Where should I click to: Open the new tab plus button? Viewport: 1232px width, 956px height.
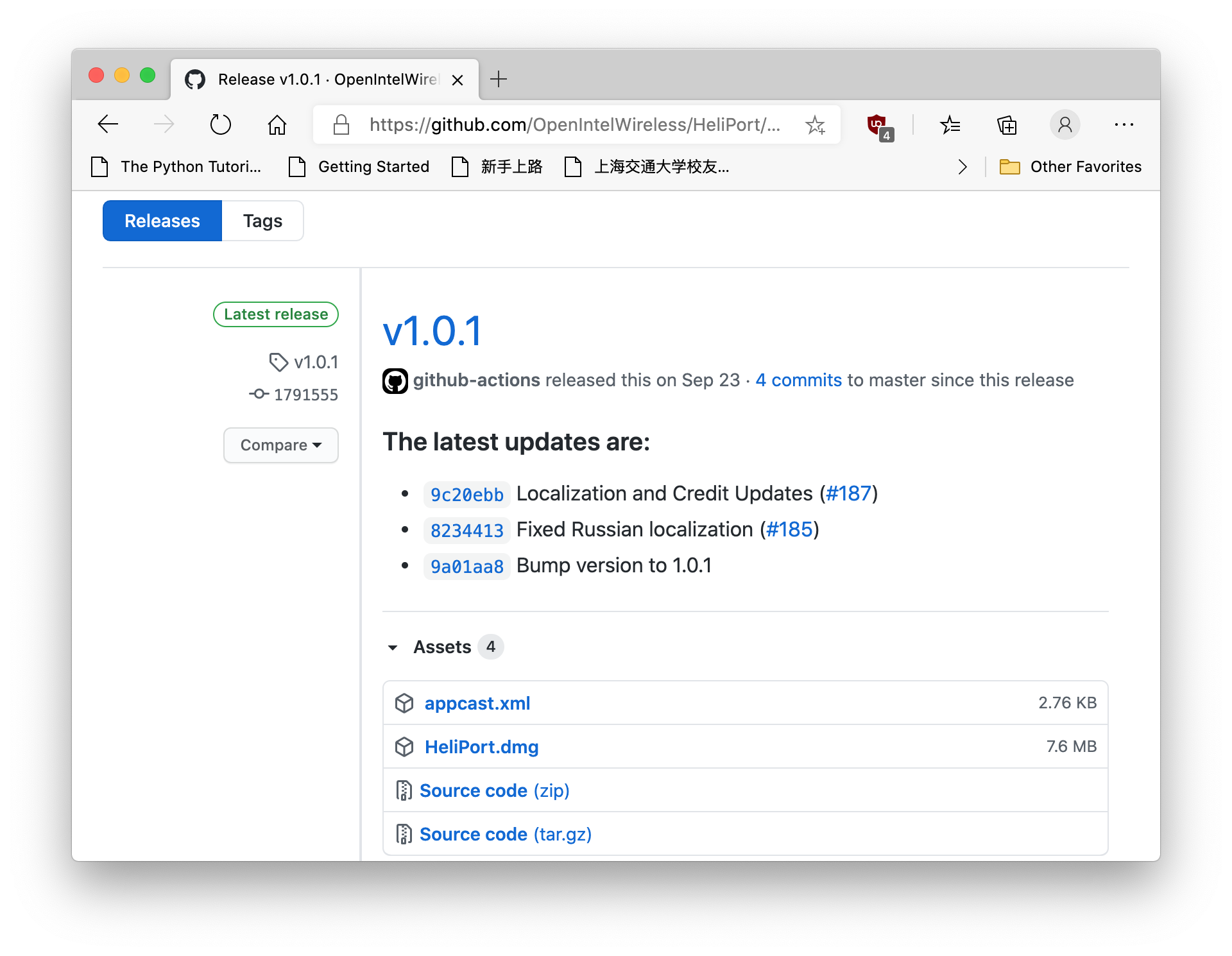[498, 80]
